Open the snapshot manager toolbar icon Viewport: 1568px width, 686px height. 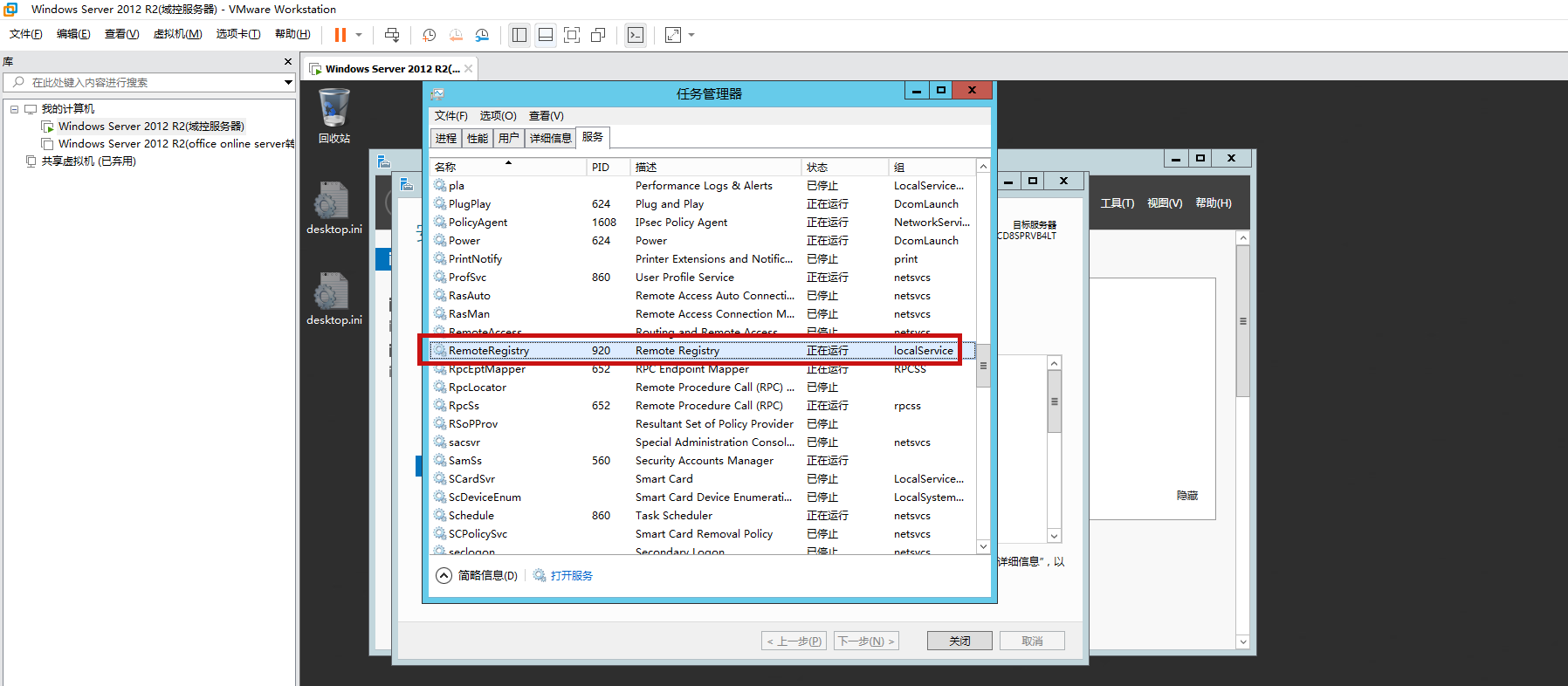(x=482, y=35)
